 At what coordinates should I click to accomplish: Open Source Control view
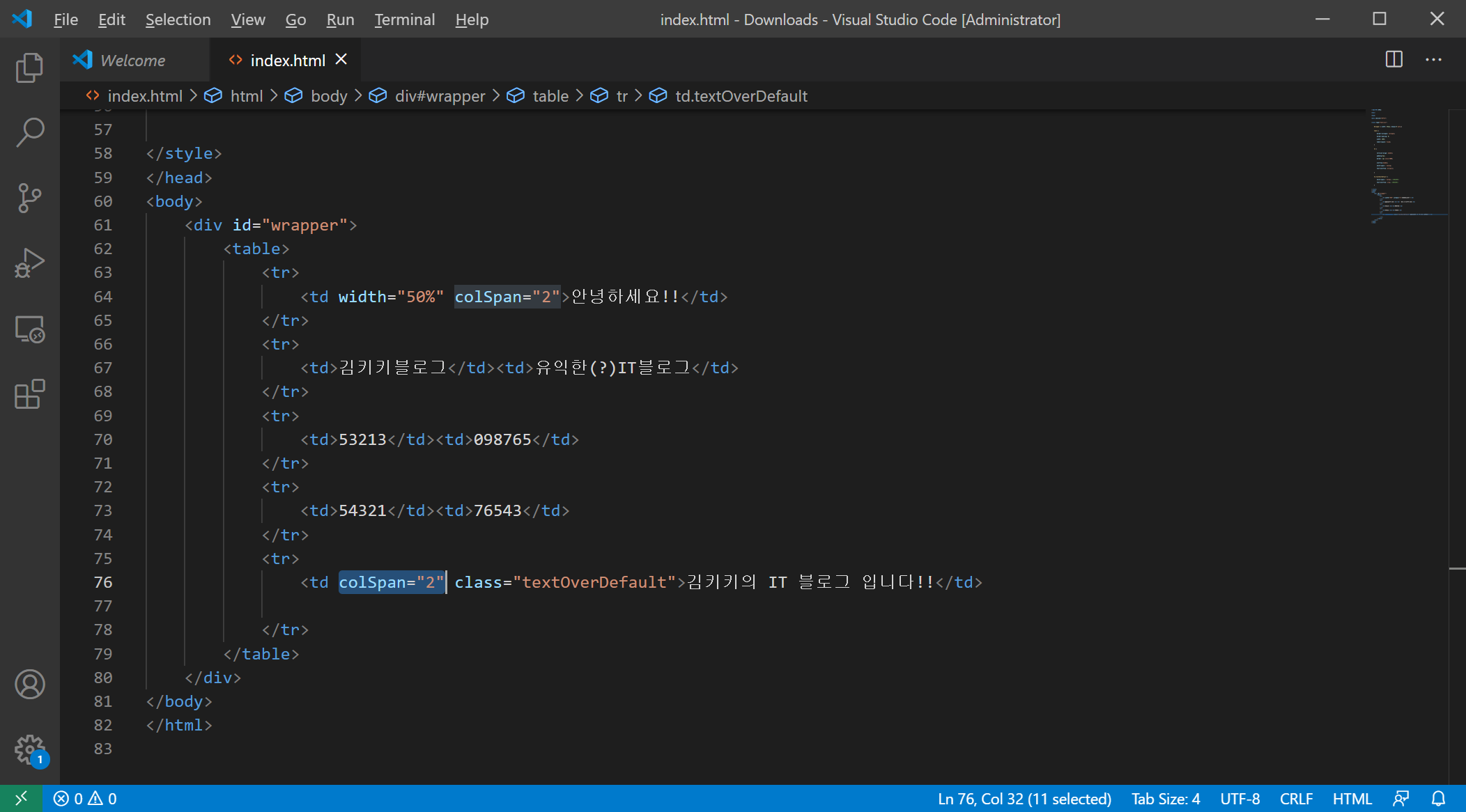tap(29, 198)
